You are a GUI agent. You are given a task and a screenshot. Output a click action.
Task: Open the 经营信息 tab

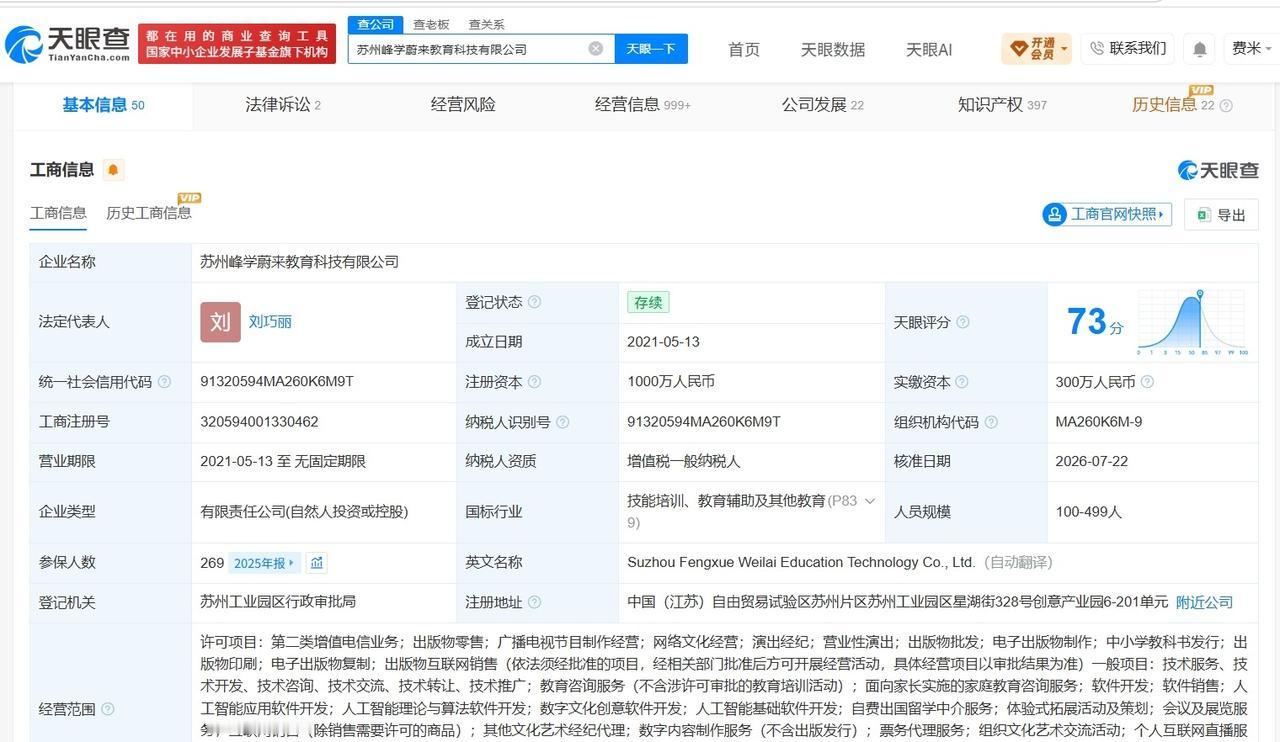643,104
